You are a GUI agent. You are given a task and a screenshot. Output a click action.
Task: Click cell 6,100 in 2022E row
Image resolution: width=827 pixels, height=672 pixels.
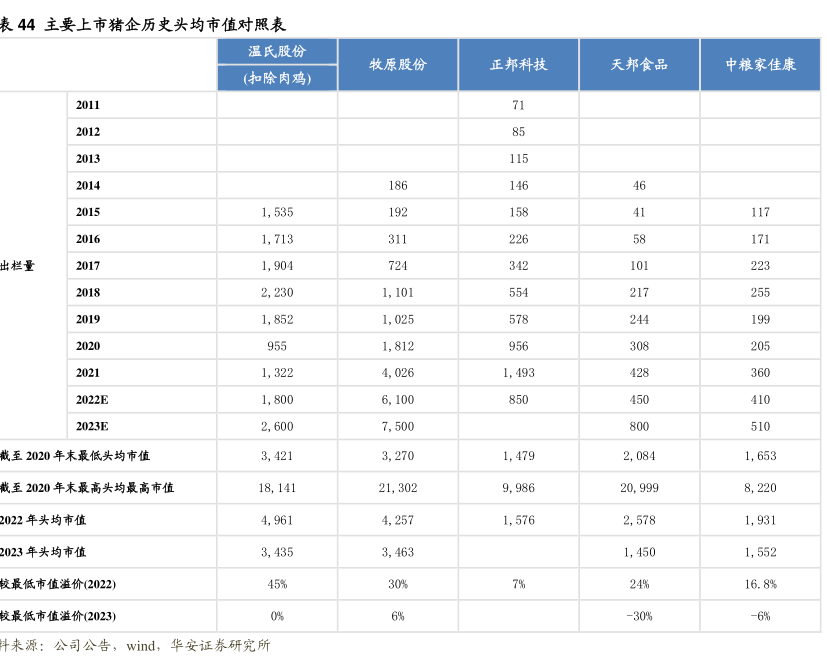(x=398, y=400)
